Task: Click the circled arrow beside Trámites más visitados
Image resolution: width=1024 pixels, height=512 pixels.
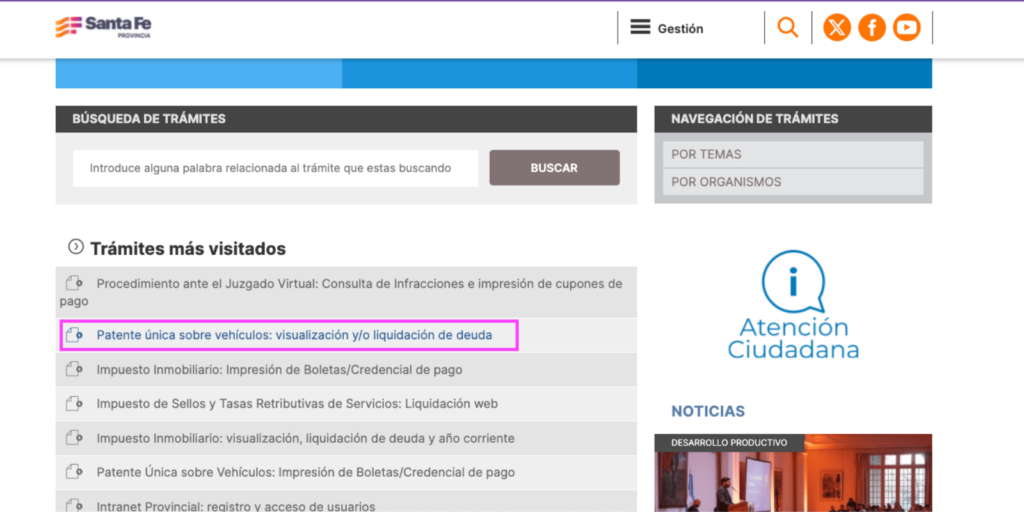Action: pos(76,247)
